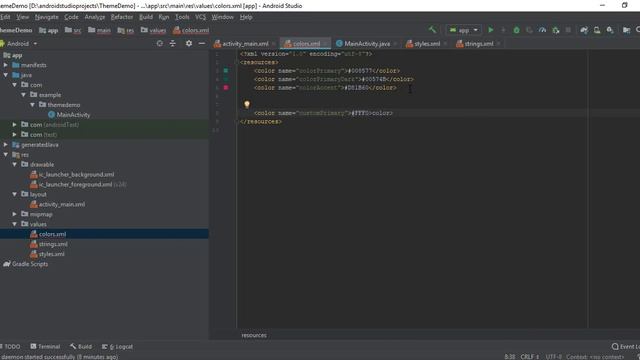Click the yellow lightbulb intention icon
This screenshot has height=360, width=640.
(x=247, y=104)
